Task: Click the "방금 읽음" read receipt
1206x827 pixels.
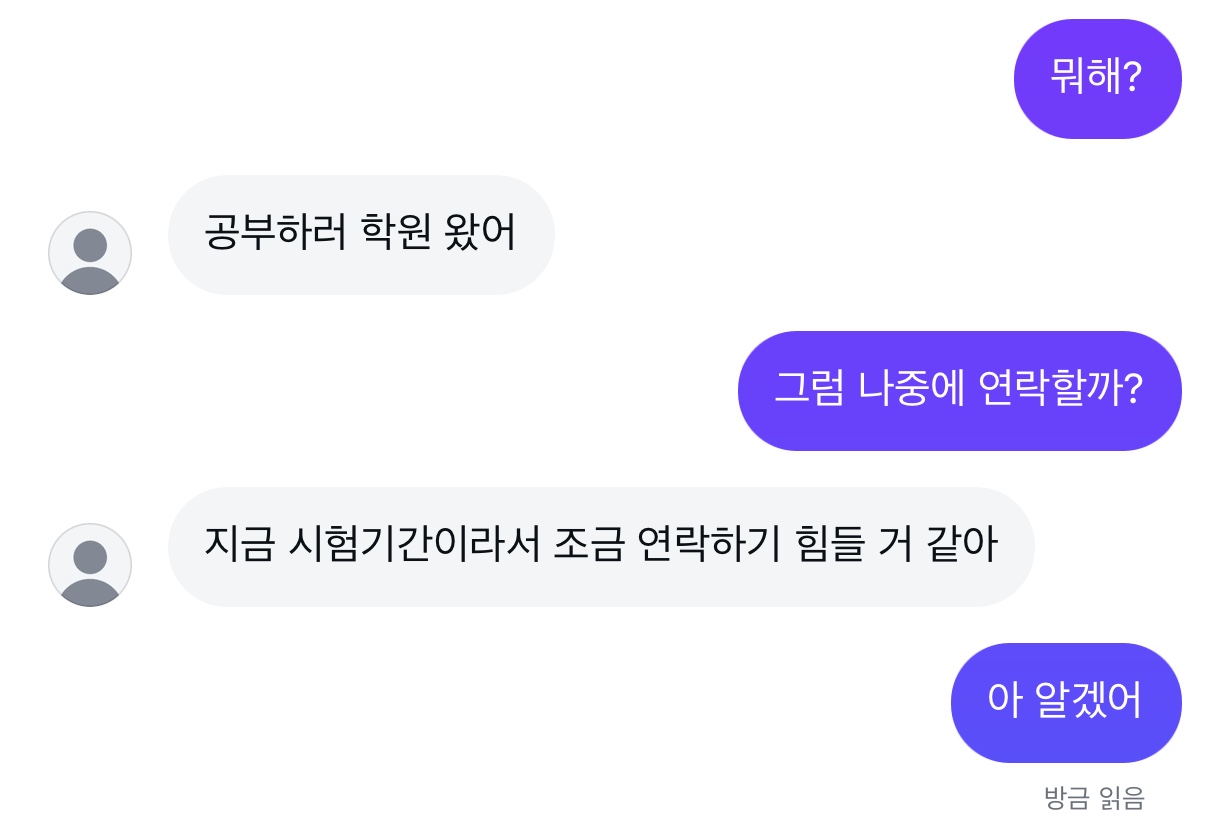Action: [x=1094, y=797]
